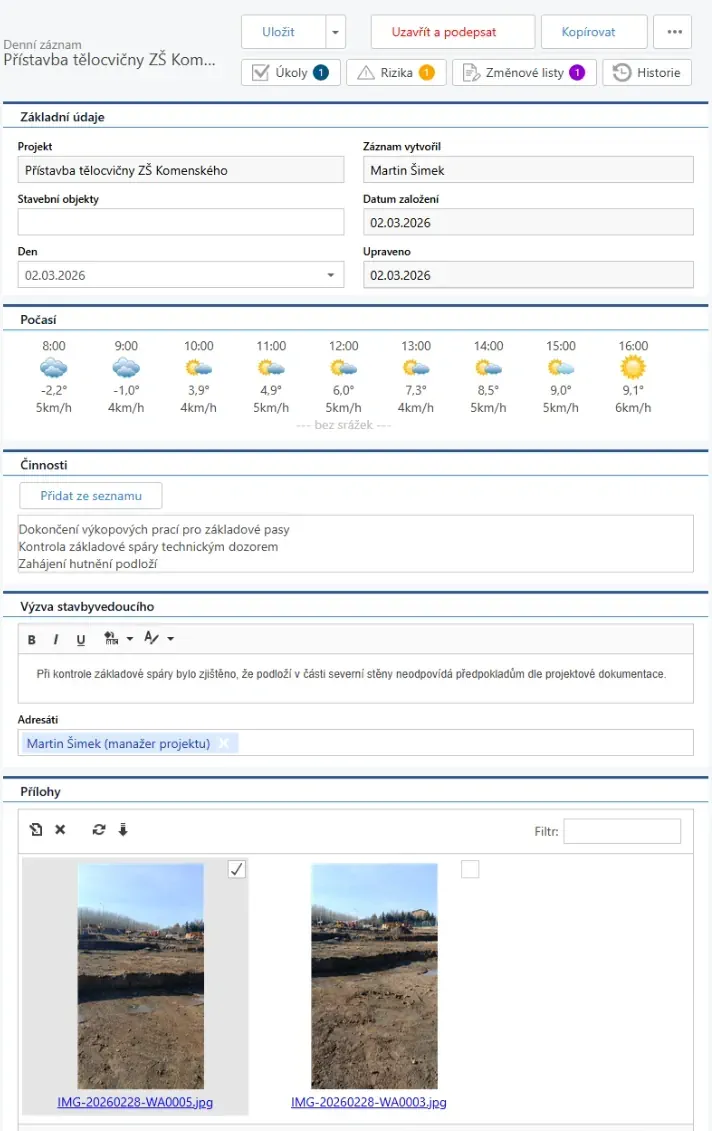Click the add attachment icon in Přílohy
This screenshot has height=1131, width=712.
[36, 830]
